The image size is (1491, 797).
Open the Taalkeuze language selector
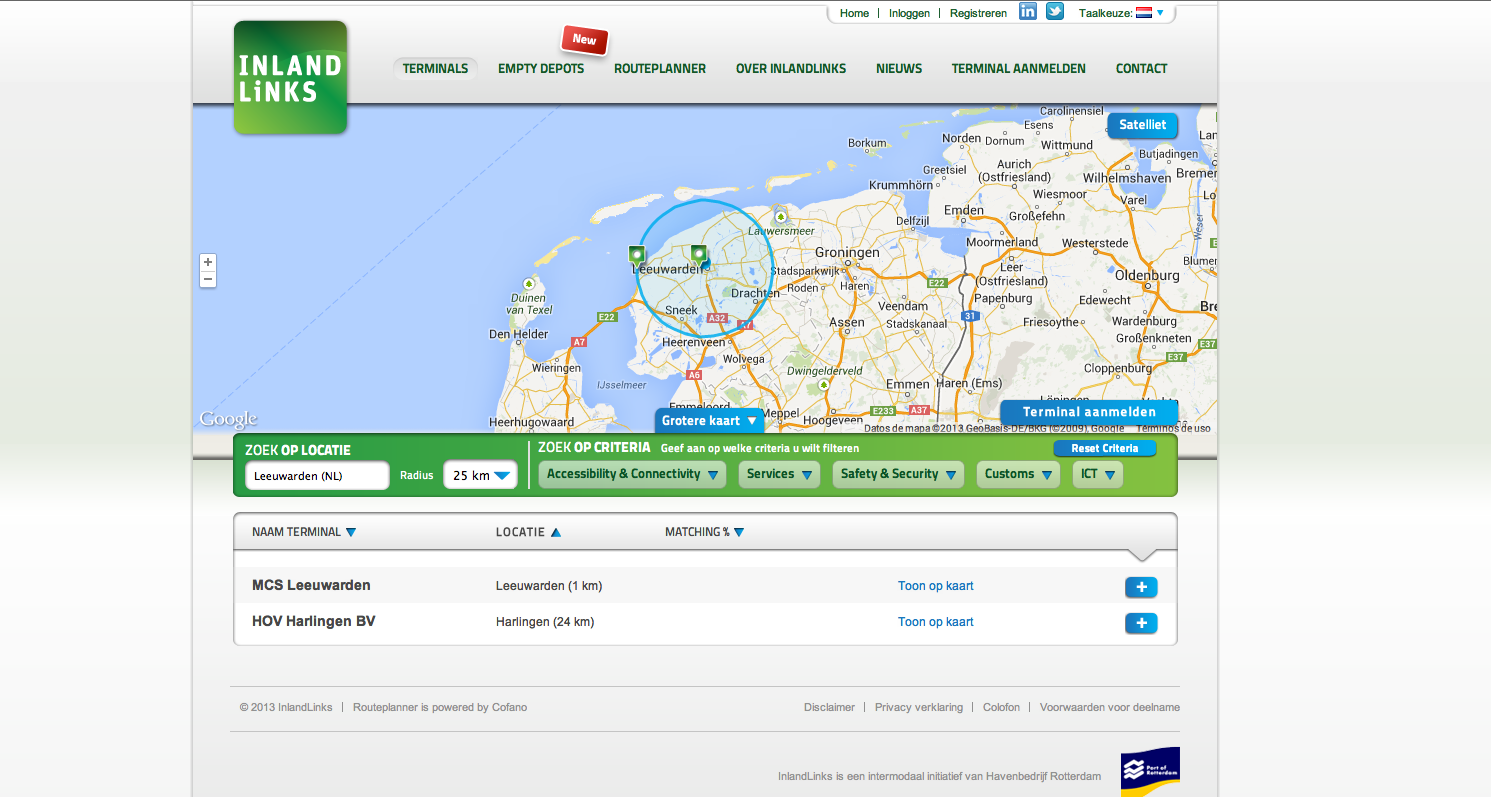[1149, 13]
